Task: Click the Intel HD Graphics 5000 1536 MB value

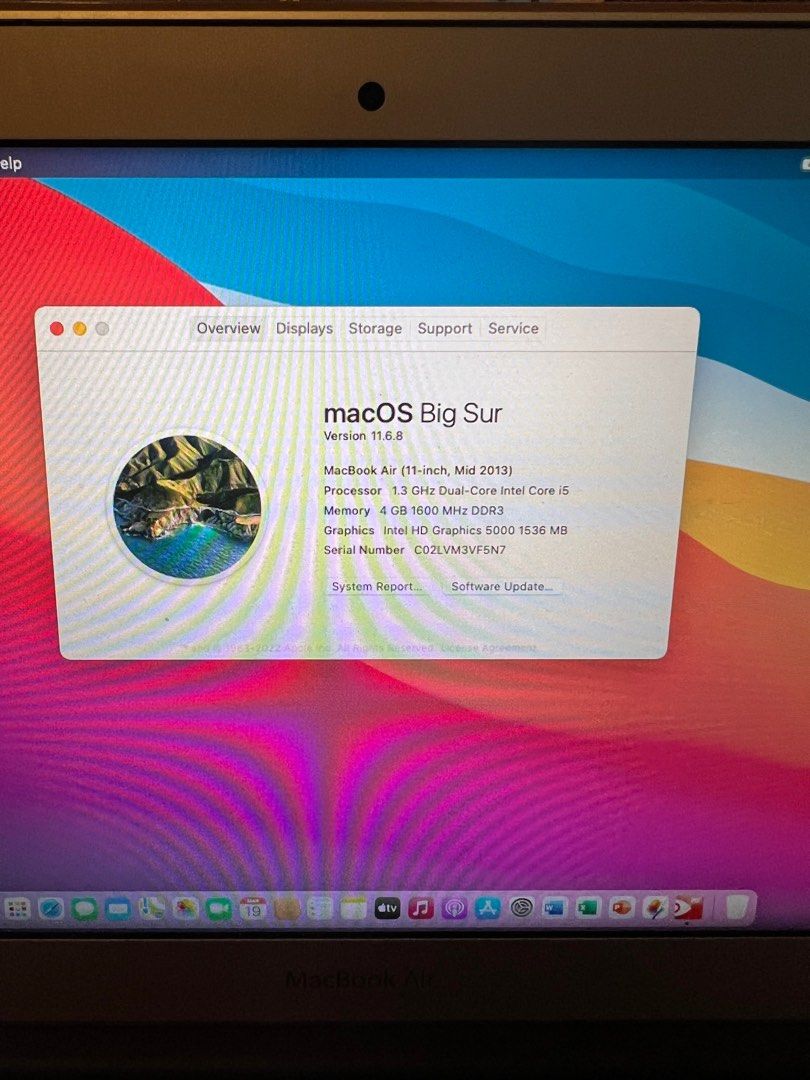Action: click(x=475, y=530)
